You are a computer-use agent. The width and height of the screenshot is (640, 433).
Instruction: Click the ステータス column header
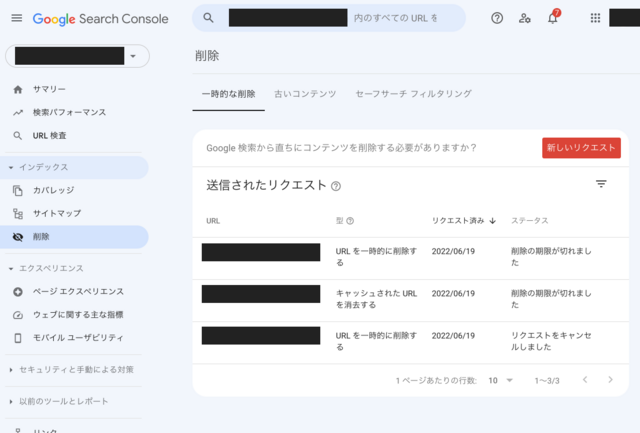(x=529, y=221)
